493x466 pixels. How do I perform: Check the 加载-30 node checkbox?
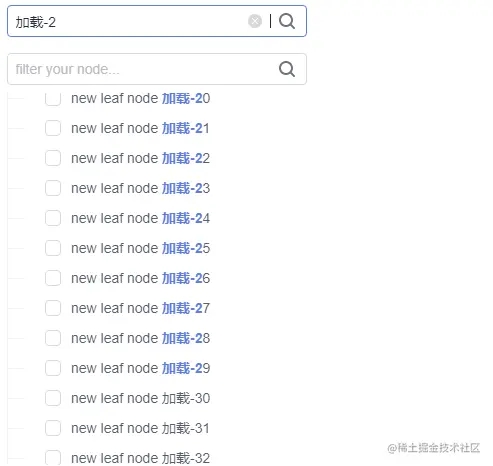(x=53, y=398)
